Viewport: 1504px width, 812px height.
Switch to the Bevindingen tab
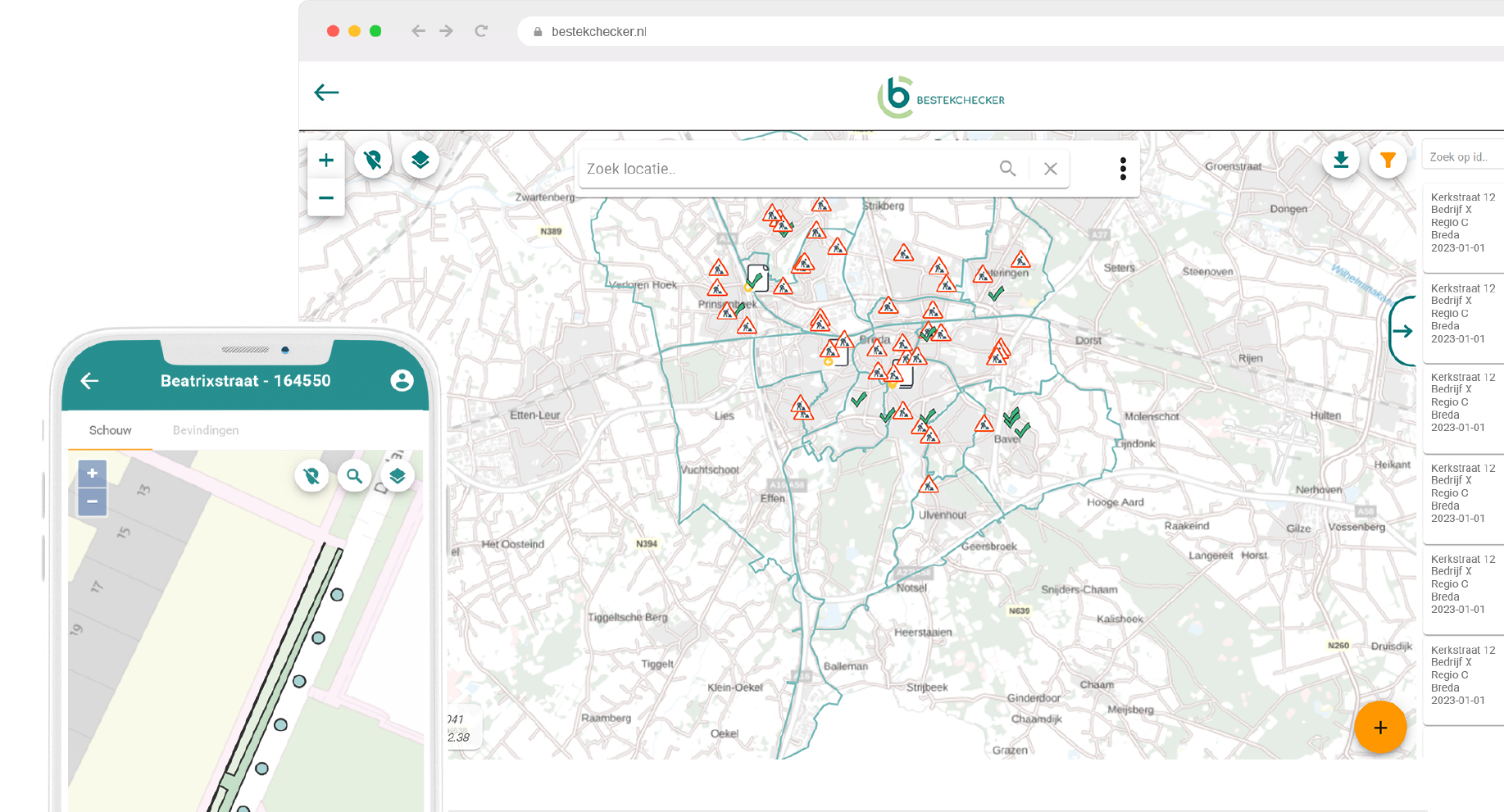click(206, 430)
